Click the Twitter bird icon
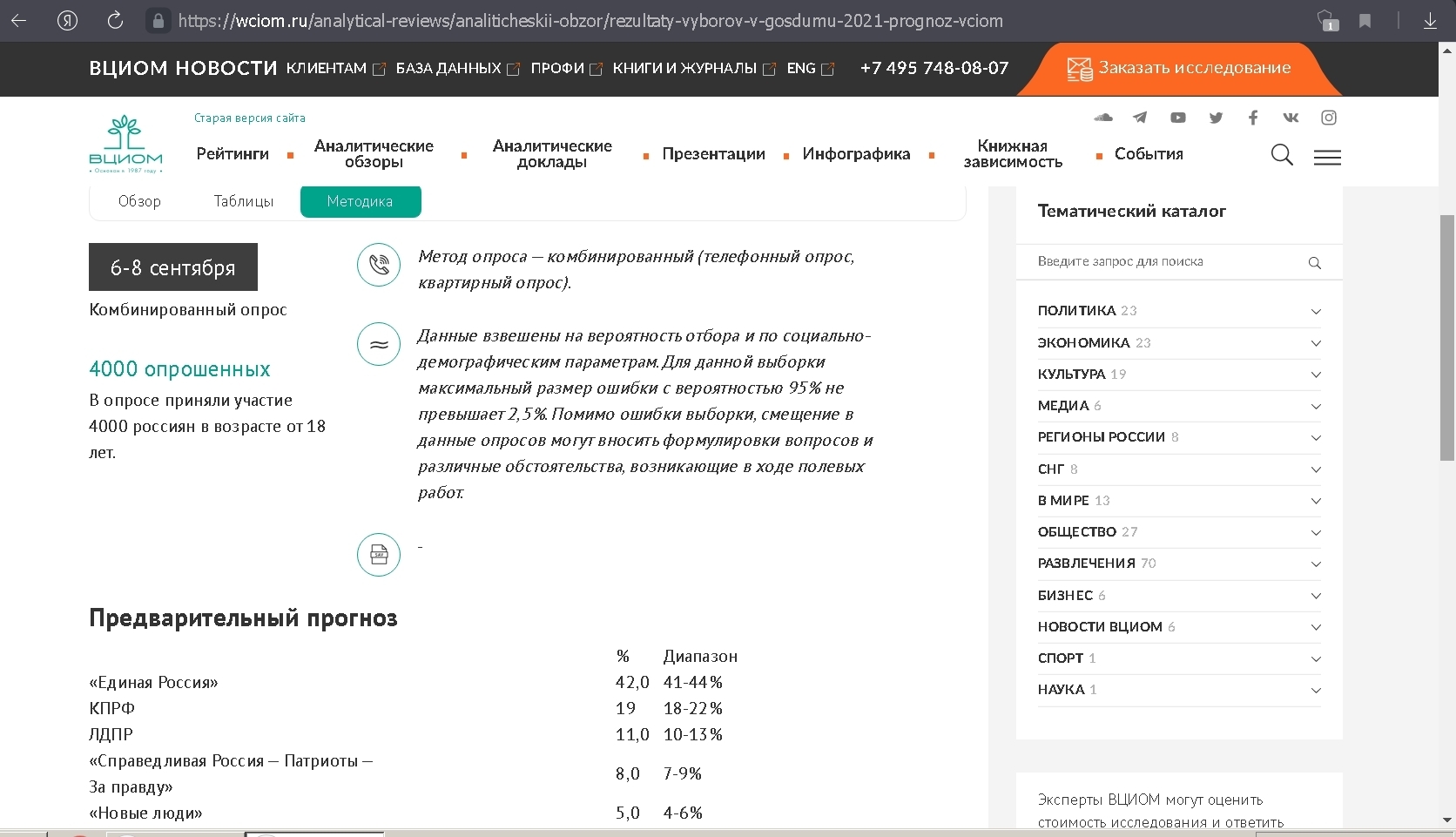The width and height of the screenshot is (1456, 837). click(x=1216, y=118)
